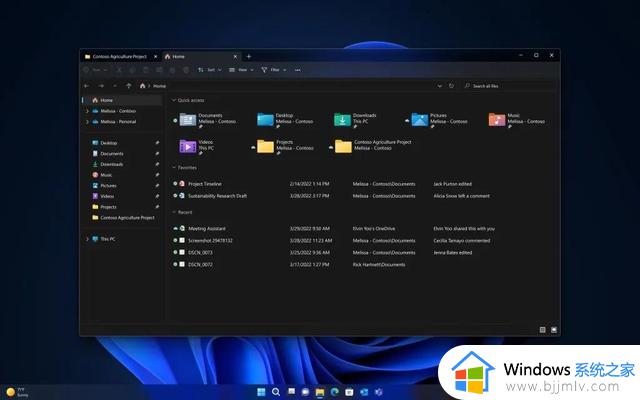
Task: Unpin Music using its sidebar pin icon
Action: click(x=157, y=175)
